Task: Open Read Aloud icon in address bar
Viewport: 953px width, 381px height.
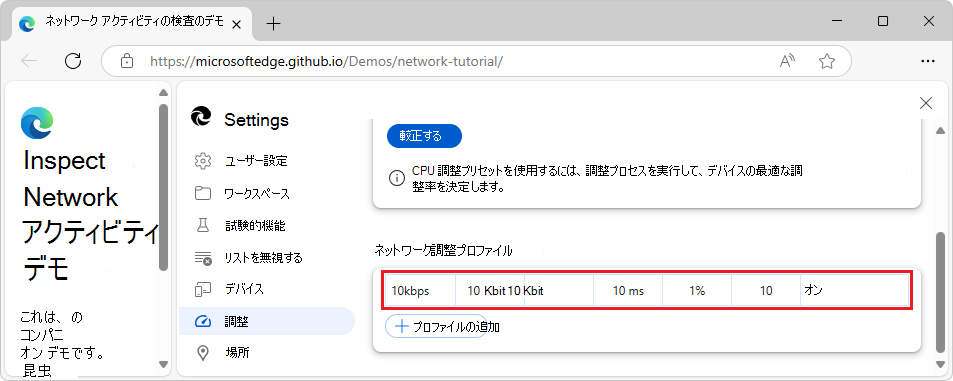Action: 788,61
